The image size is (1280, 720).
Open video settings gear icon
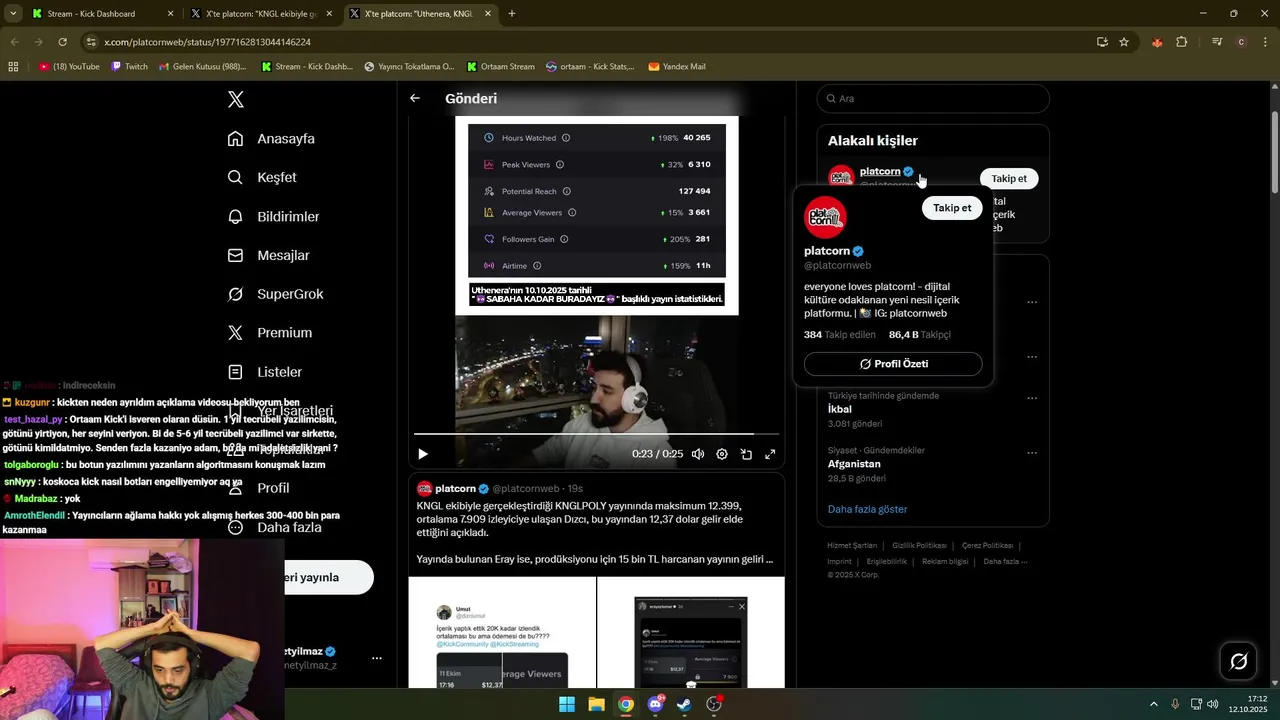point(722,454)
